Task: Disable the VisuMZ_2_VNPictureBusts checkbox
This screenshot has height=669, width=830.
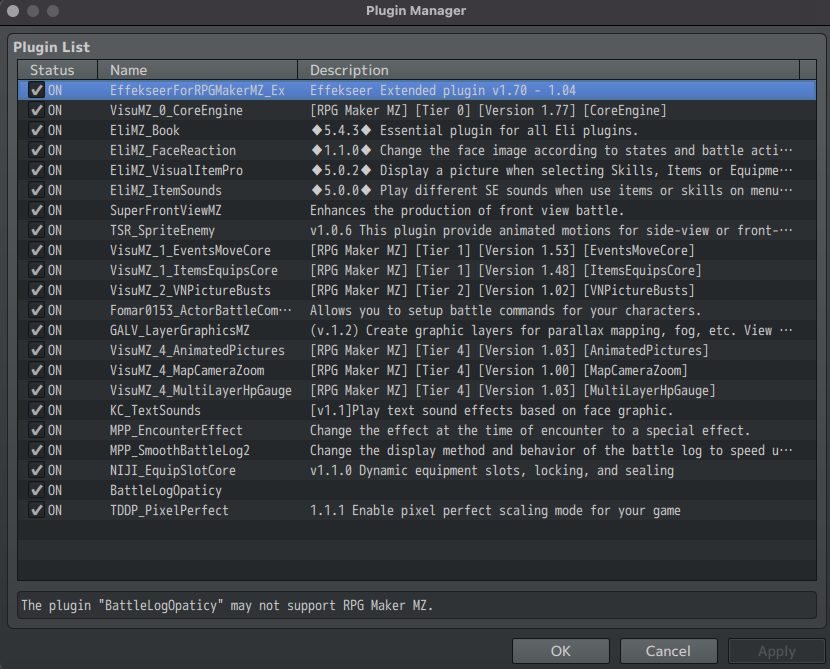Action: [36, 291]
